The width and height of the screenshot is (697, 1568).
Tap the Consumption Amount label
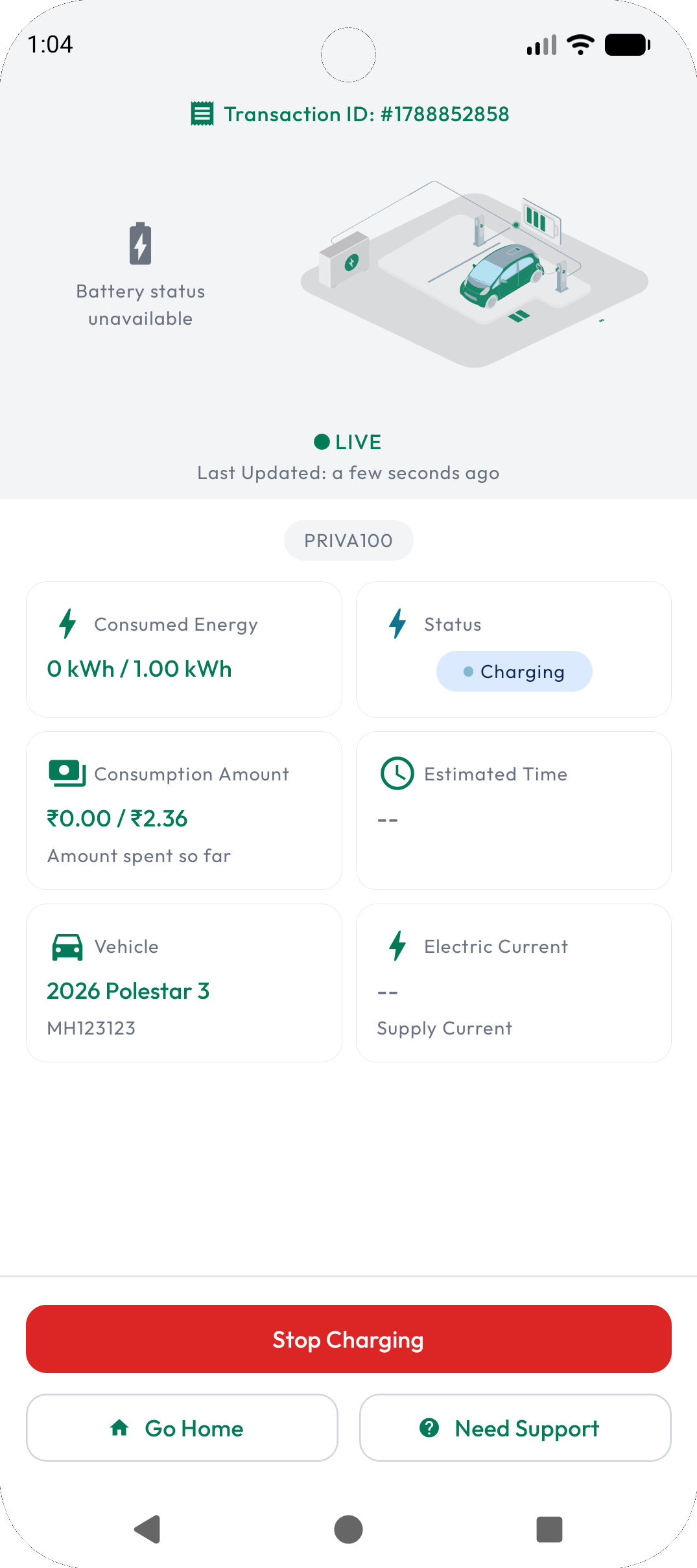click(191, 774)
